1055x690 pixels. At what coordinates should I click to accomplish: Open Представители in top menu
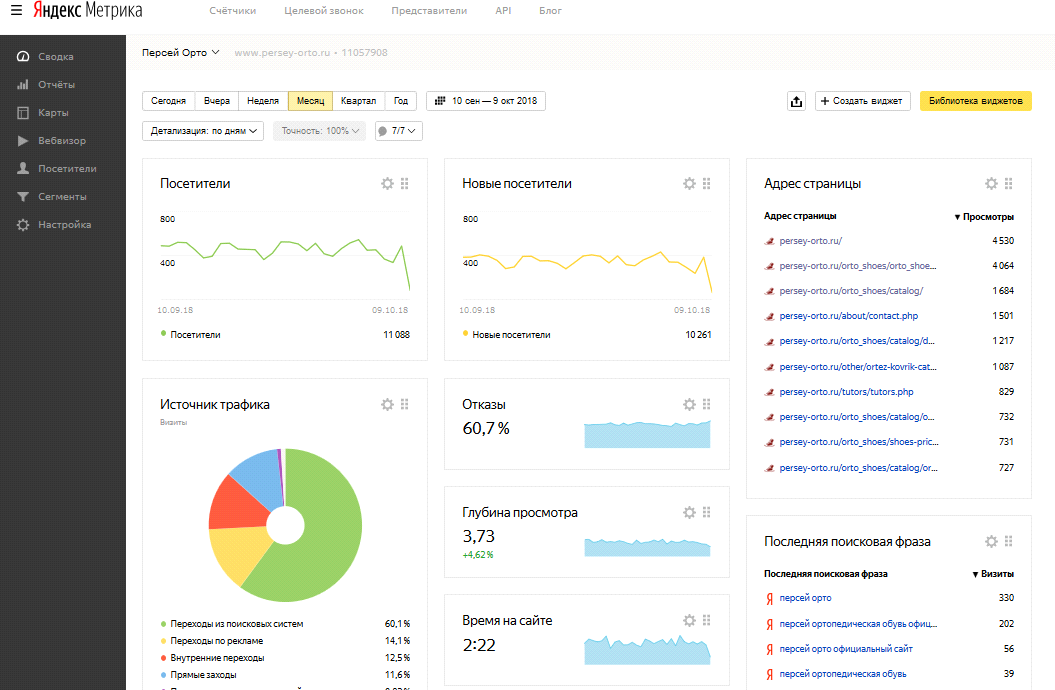pyautogui.click(x=429, y=11)
